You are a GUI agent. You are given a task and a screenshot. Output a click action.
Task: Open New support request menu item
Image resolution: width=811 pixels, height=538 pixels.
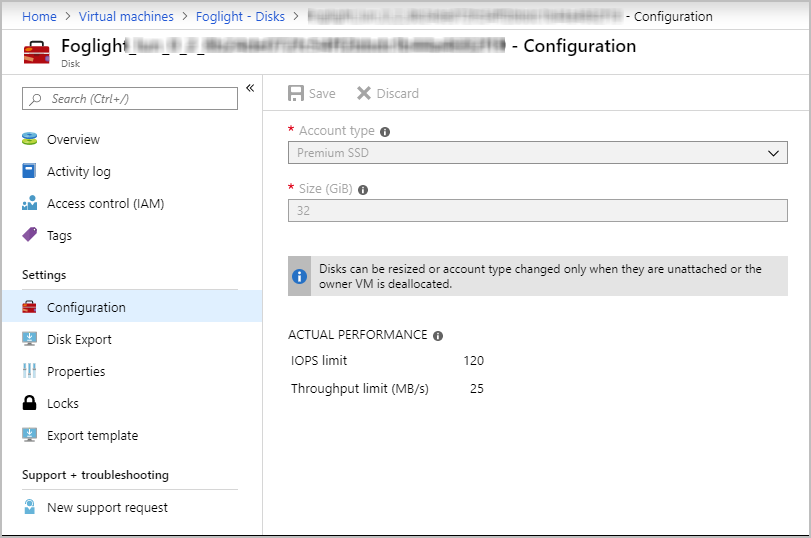tap(107, 507)
